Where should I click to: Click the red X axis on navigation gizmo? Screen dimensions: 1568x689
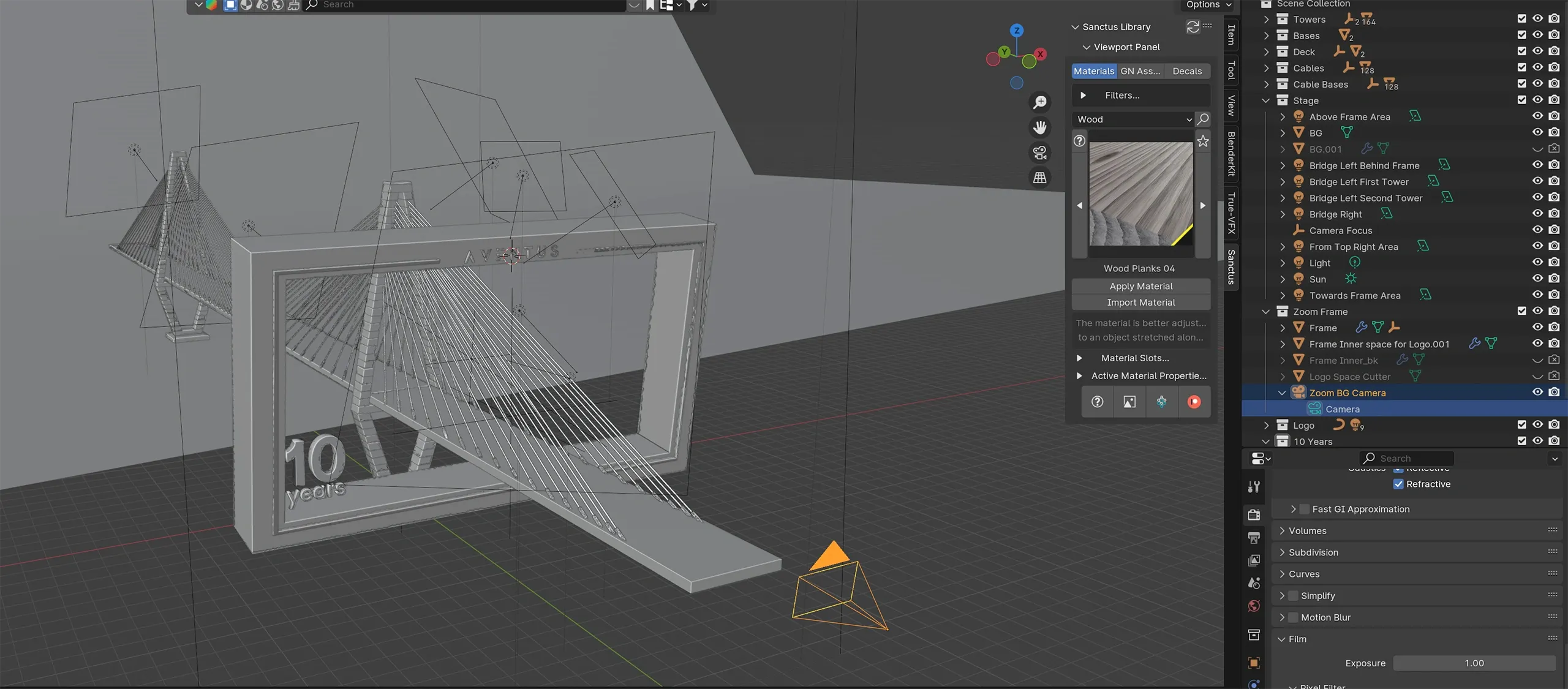tap(1040, 54)
